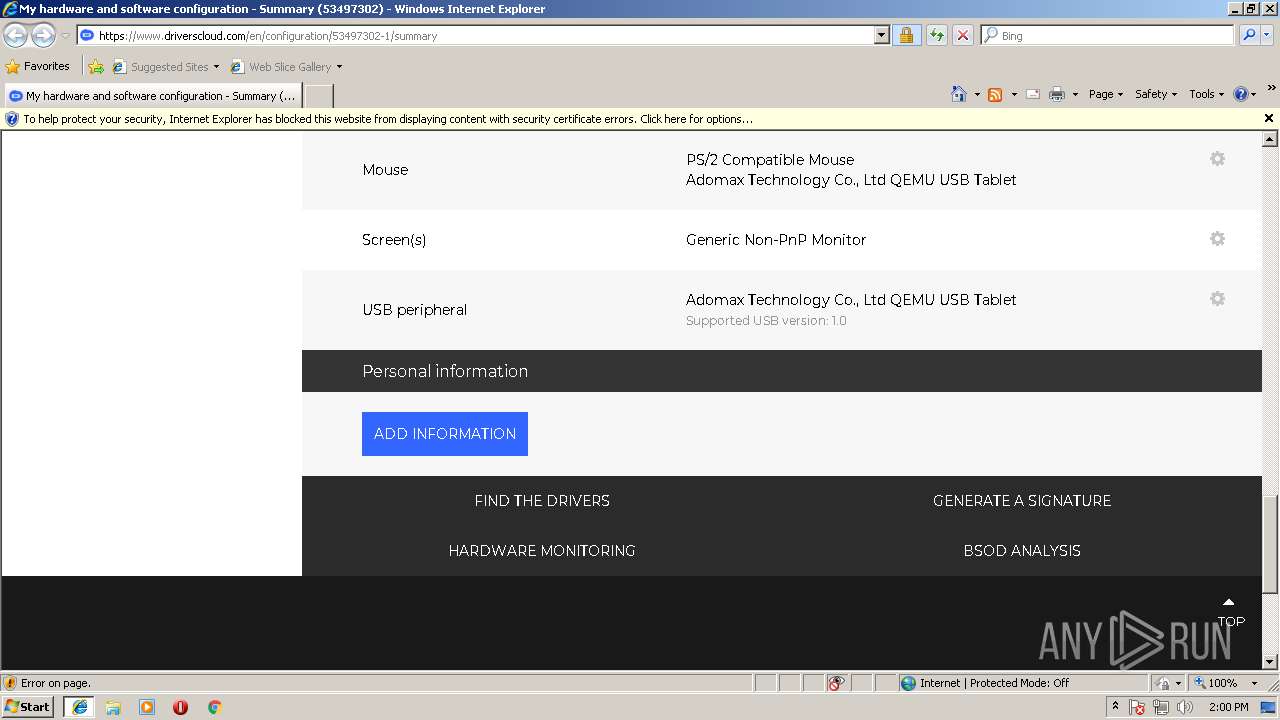Click the address bar URL field
The height and width of the screenshot is (720, 1280).
[476, 35]
